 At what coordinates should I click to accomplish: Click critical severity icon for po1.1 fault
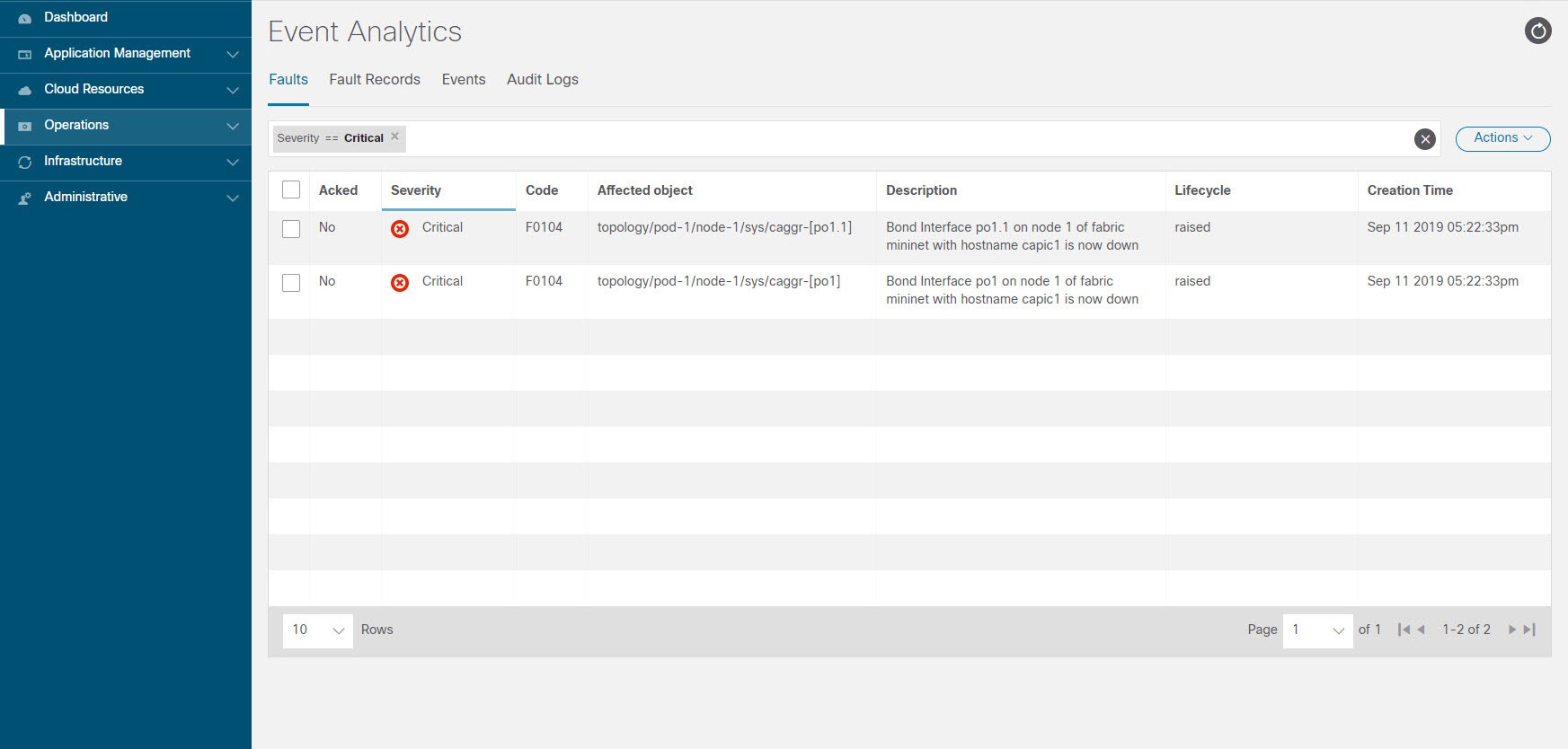(400, 229)
